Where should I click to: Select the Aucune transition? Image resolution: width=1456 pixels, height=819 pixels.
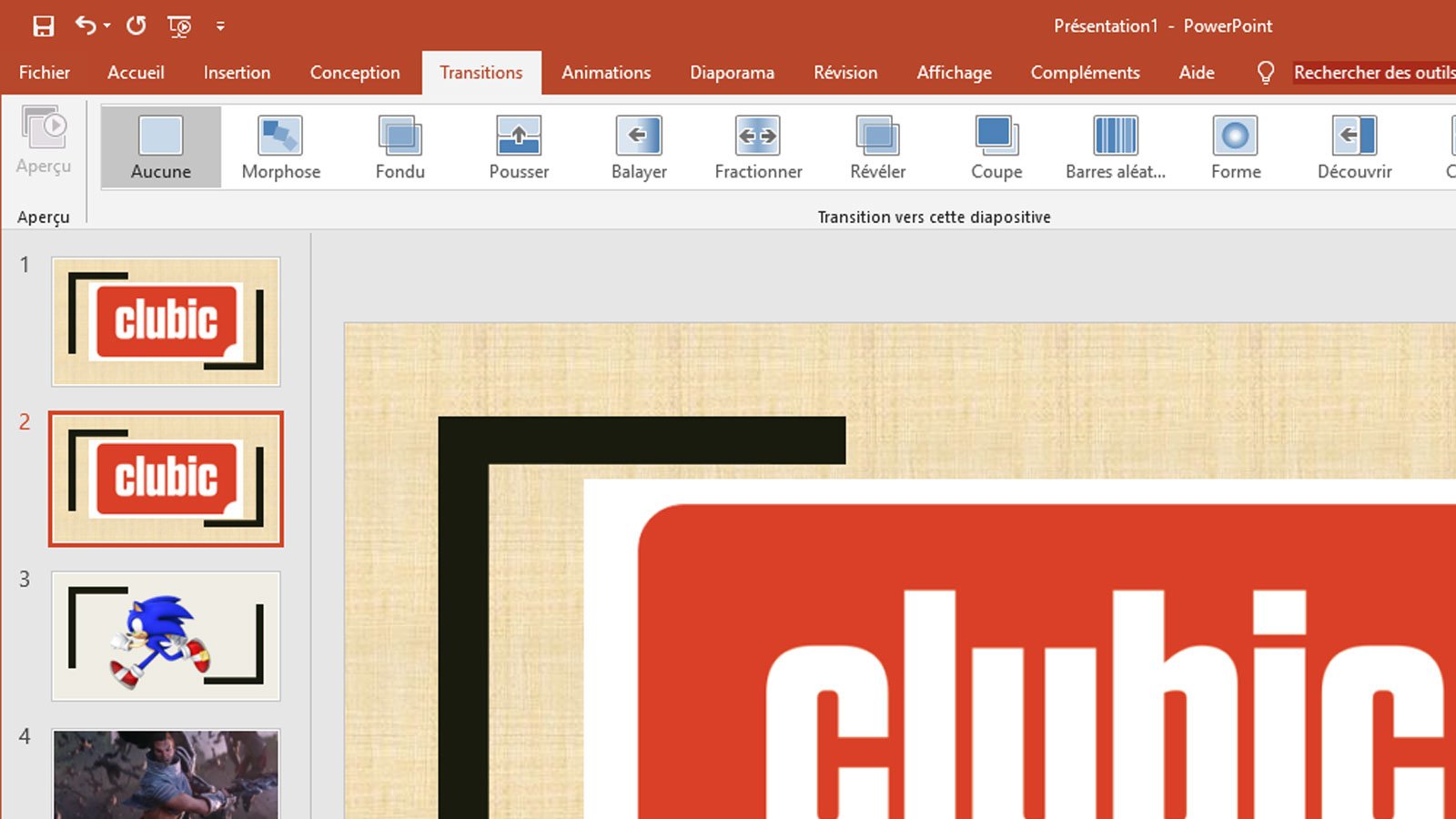tap(161, 147)
